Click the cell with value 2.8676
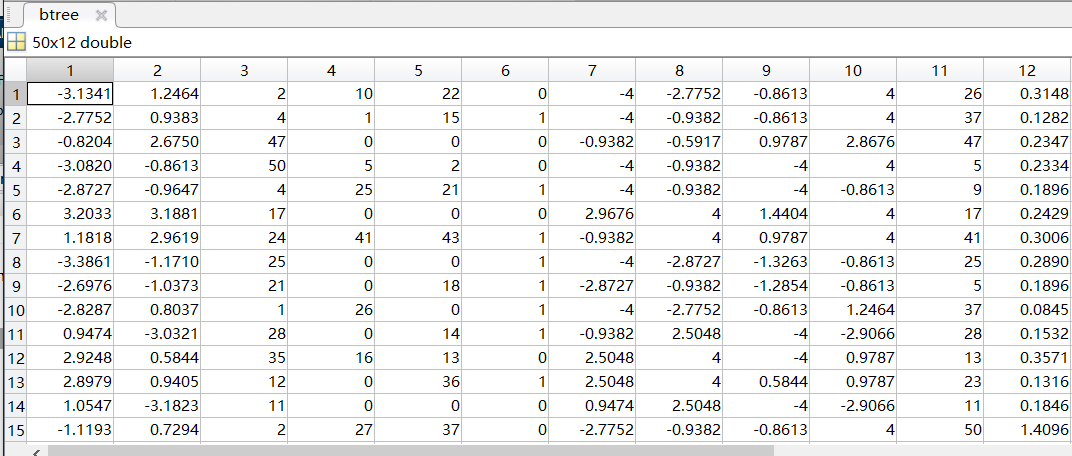The width and height of the screenshot is (1072, 456). click(853, 142)
